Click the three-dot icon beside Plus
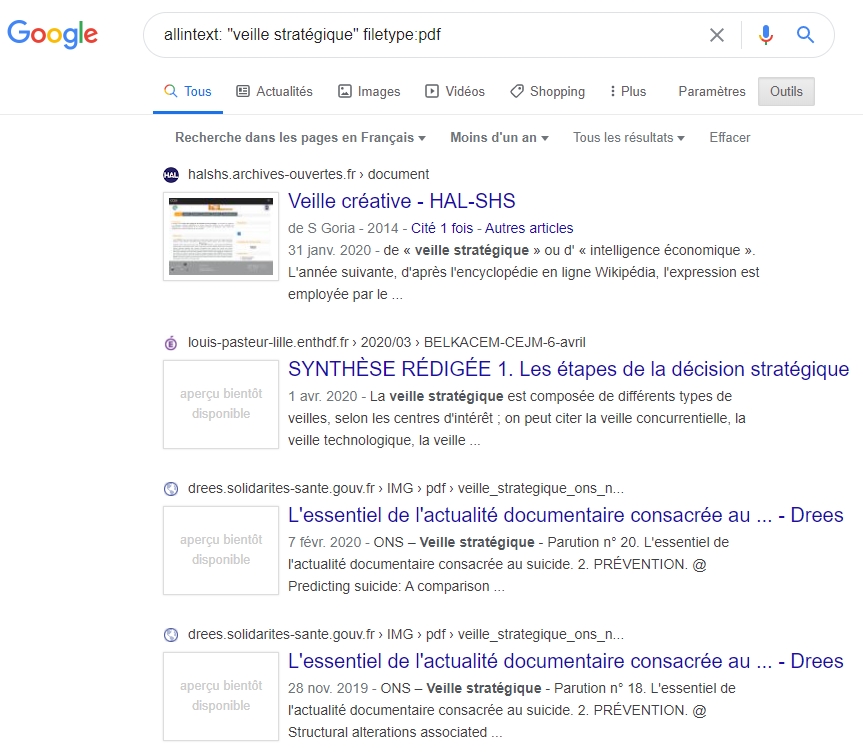The image size is (863, 756). coord(613,91)
